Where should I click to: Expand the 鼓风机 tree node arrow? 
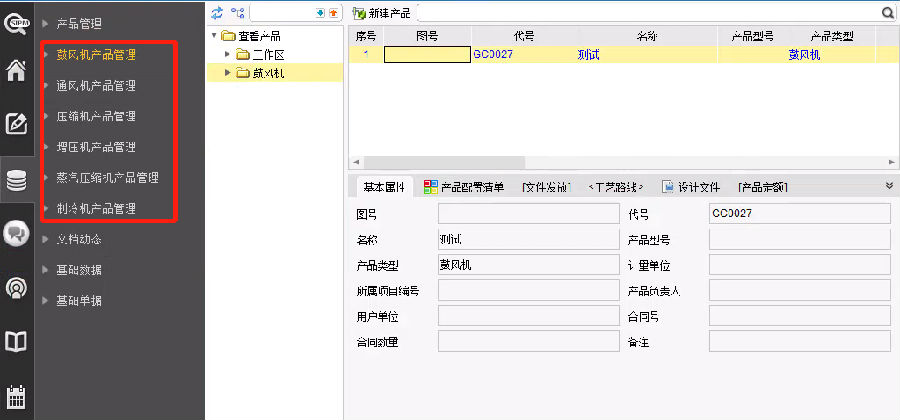(227, 73)
